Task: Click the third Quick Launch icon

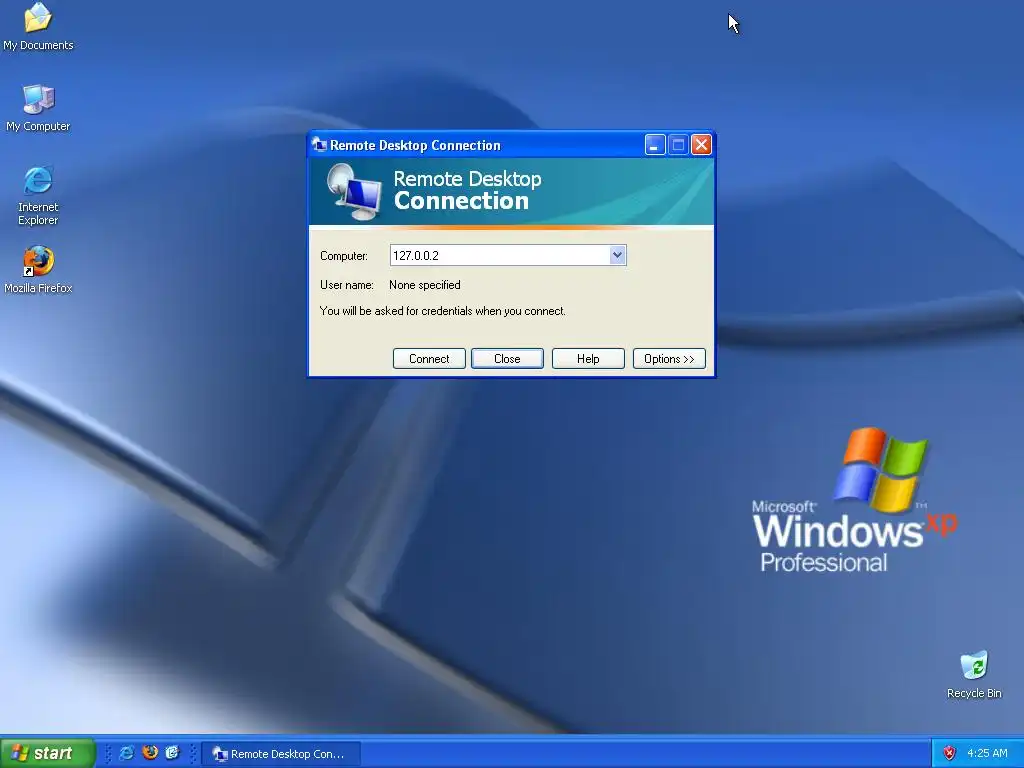Action: [172, 753]
